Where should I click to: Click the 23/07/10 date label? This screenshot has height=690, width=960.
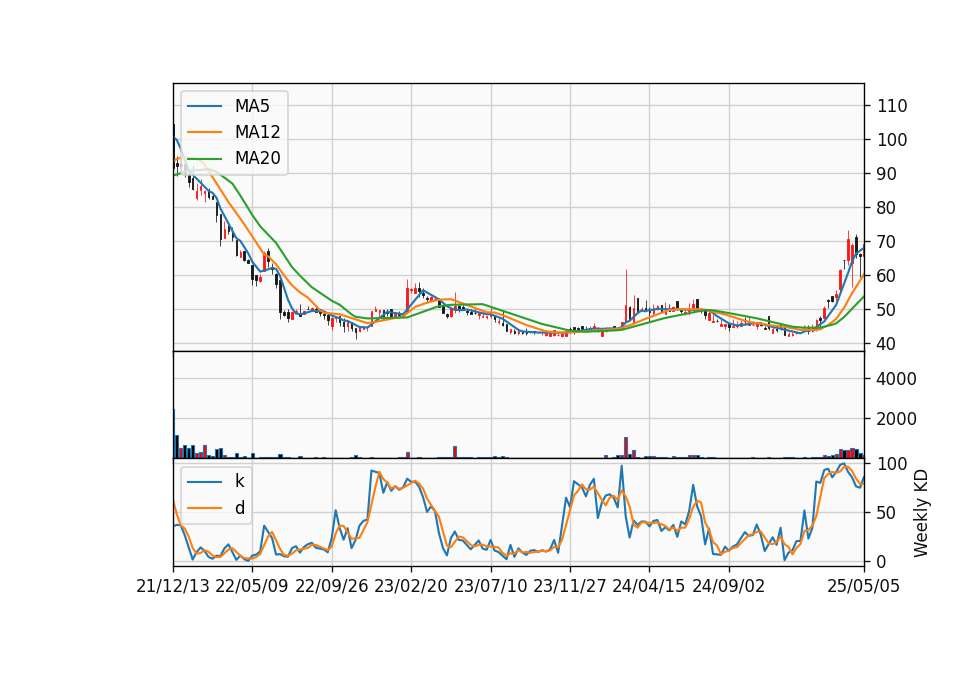point(490,586)
